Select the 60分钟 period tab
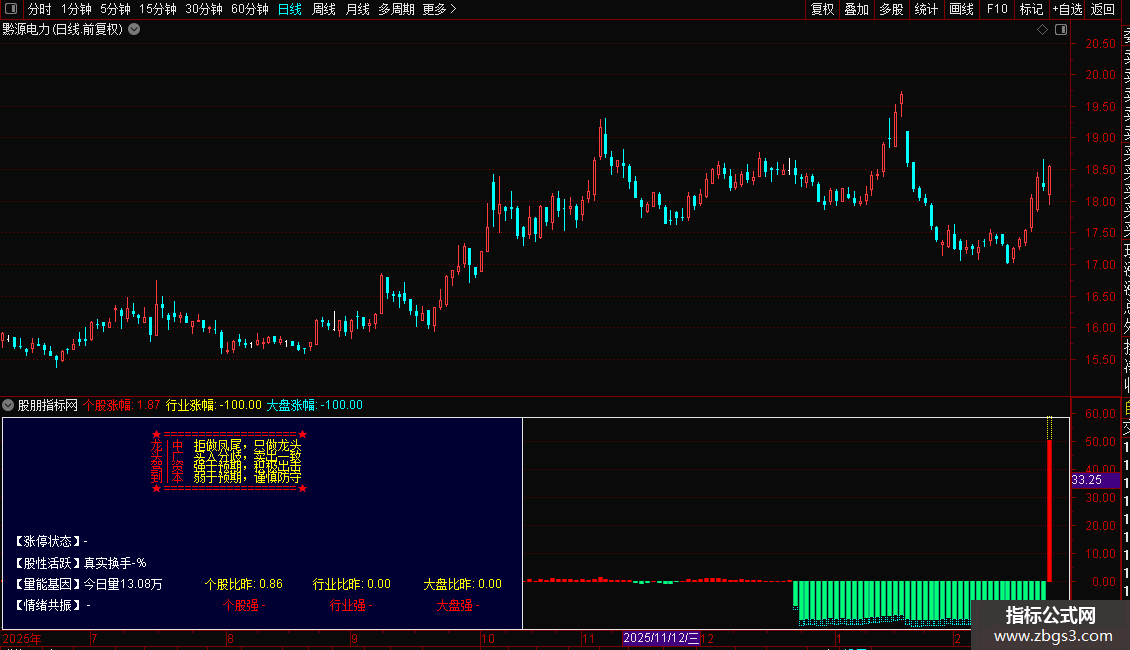Screen dimensions: 1130x650 (x=250, y=9)
